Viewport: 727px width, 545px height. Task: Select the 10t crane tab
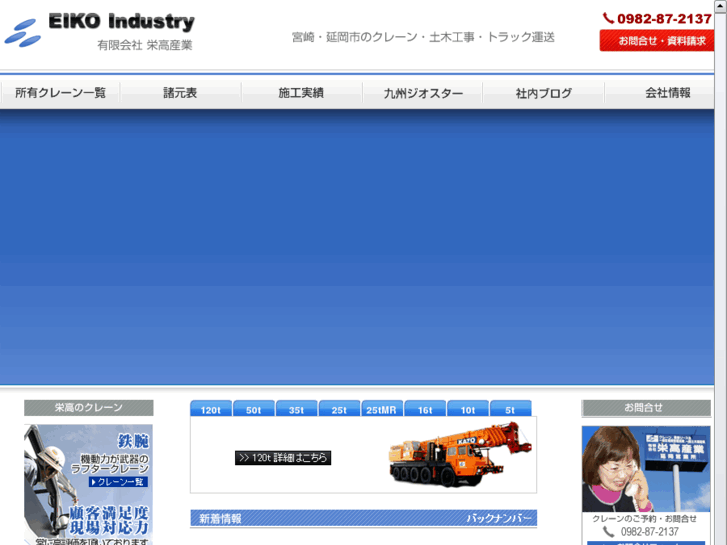468,409
